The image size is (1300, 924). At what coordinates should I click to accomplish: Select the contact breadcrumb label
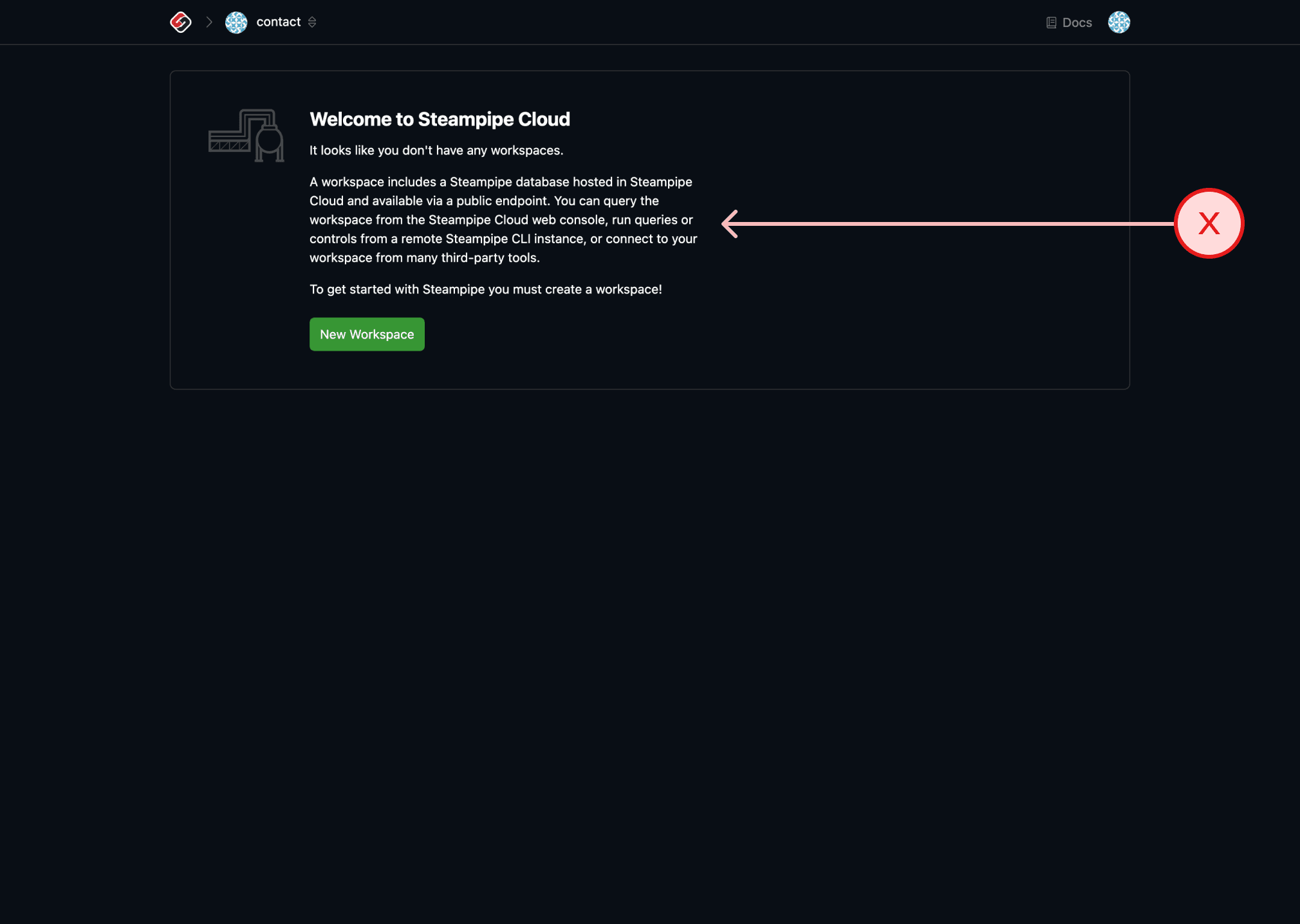(x=279, y=22)
